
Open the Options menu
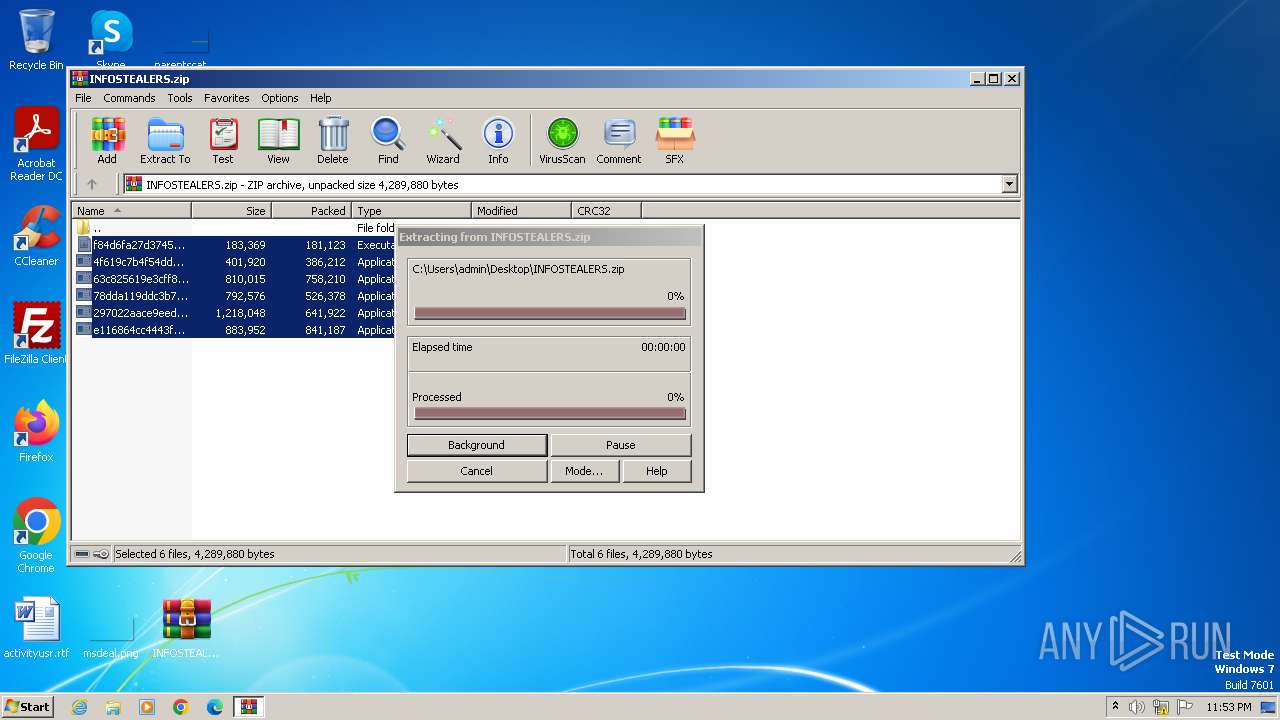[280, 98]
